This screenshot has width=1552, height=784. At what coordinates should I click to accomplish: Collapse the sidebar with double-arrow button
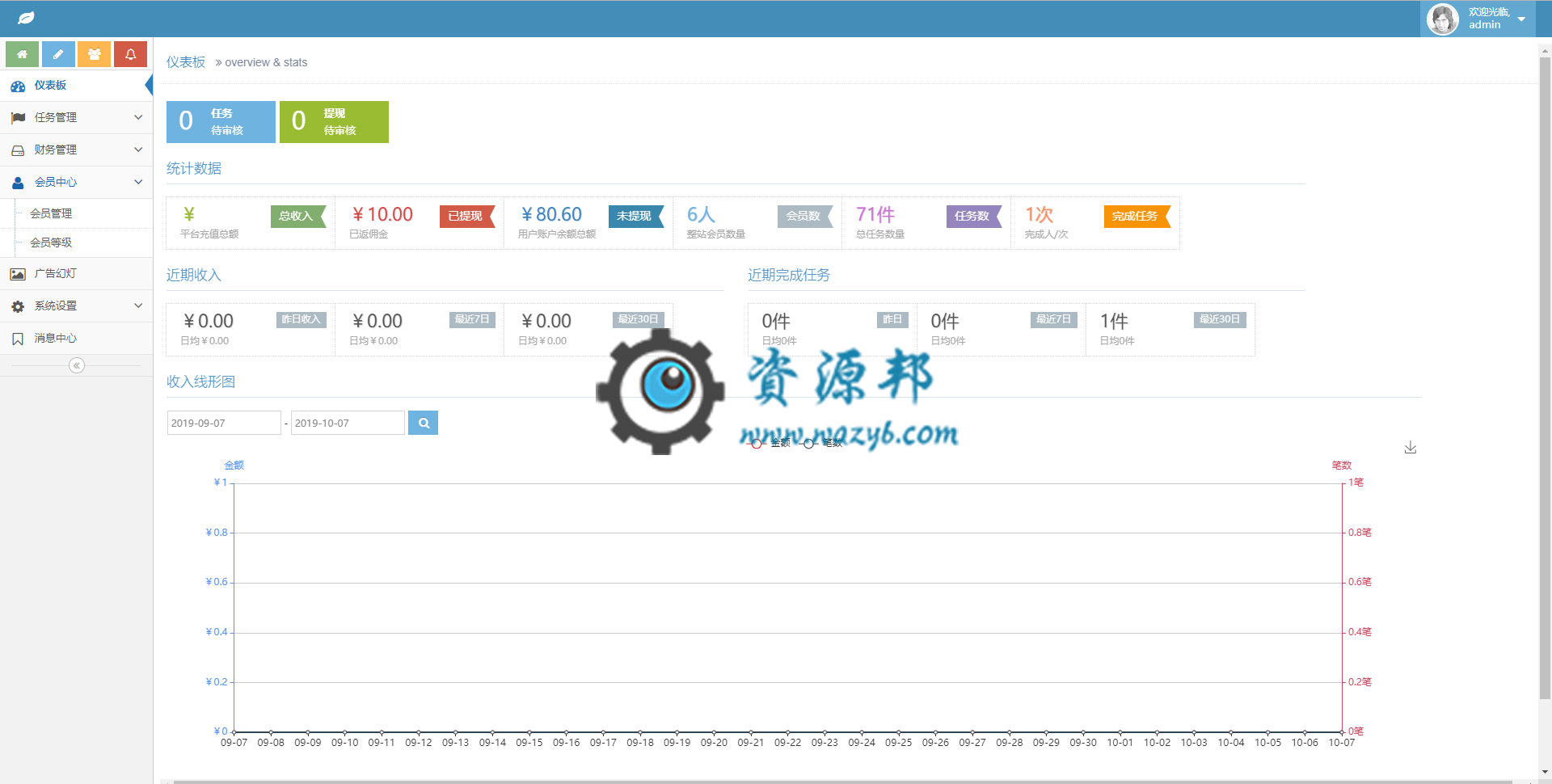click(x=77, y=365)
